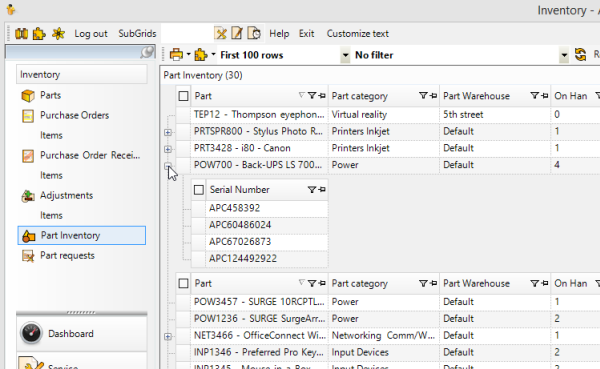Image resolution: width=600 pixels, height=369 pixels.
Task: Select serial number APC124492922
Action: tap(267, 258)
